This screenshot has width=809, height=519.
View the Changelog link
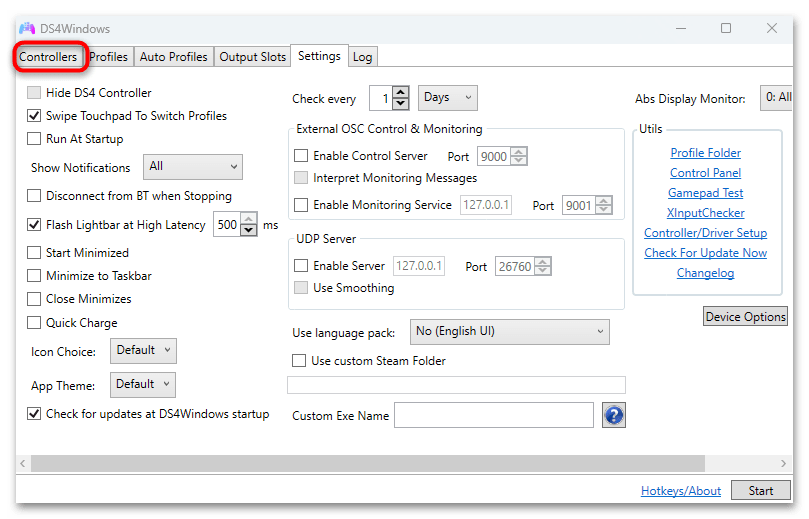[x=705, y=273]
